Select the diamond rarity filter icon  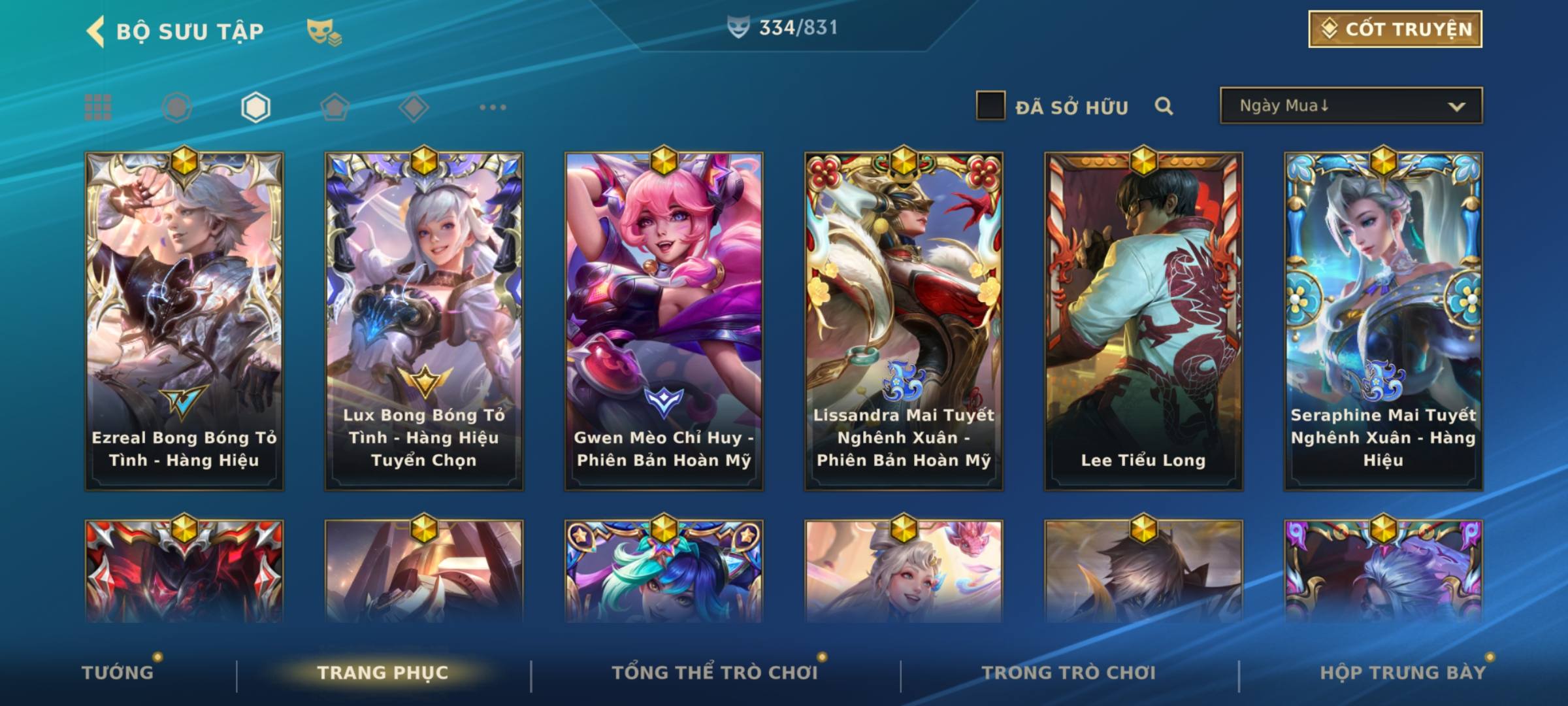point(414,107)
